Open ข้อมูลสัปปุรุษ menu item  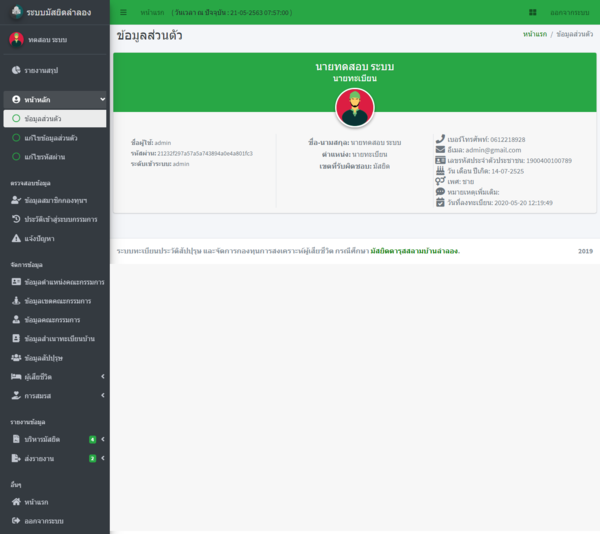(x=55, y=358)
